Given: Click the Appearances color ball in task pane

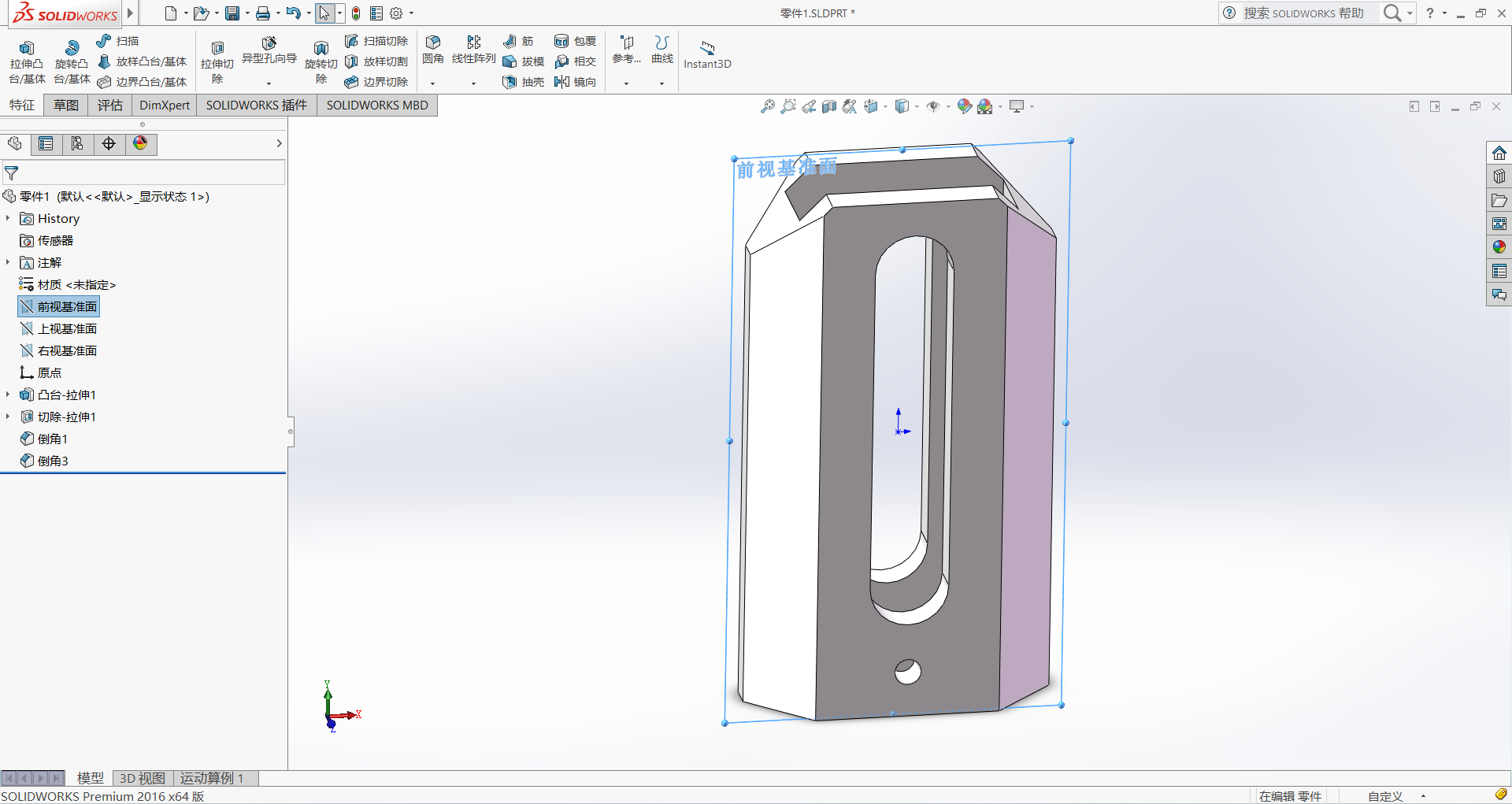Looking at the screenshot, I should [1499, 247].
